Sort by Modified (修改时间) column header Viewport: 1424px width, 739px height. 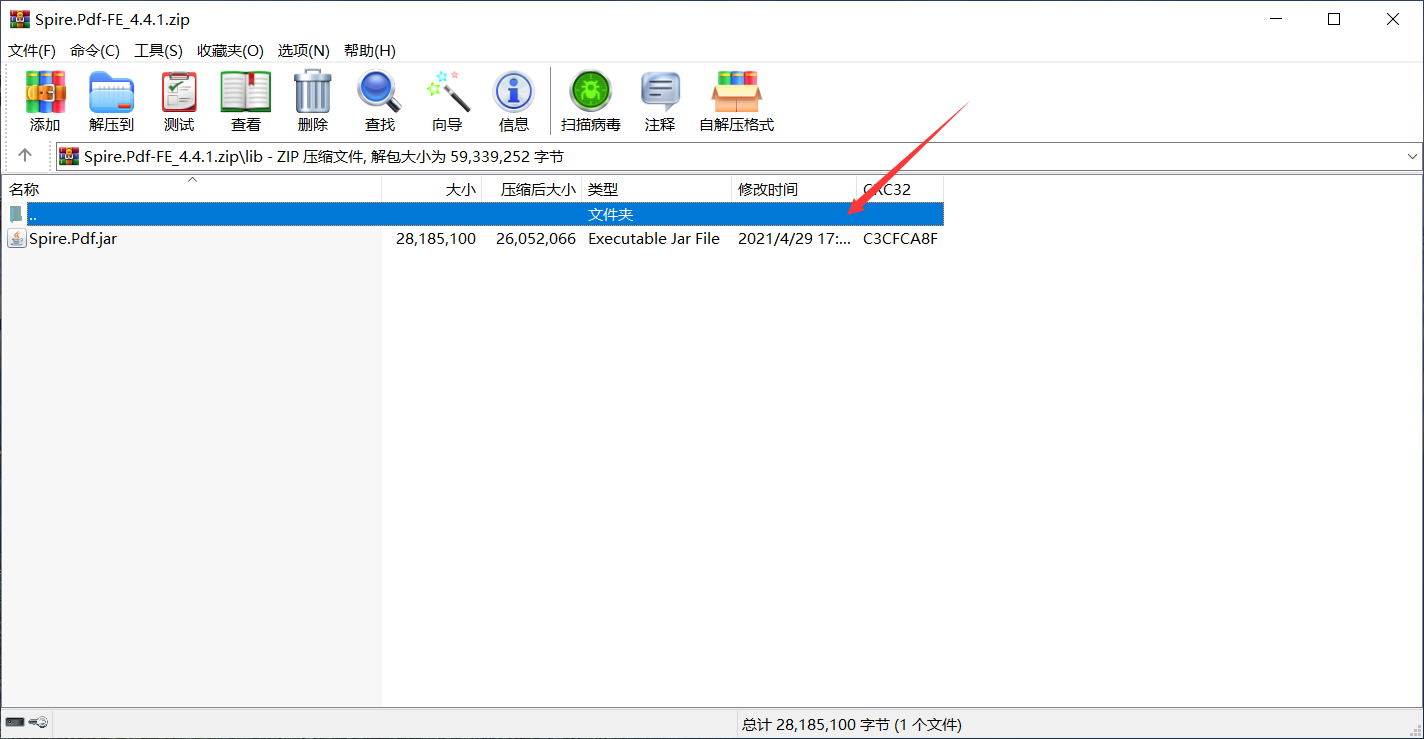[x=794, y=189]
